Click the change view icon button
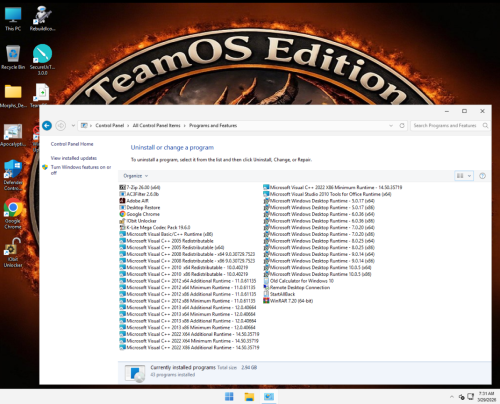The image size is (500, 404). coord(460,176)
